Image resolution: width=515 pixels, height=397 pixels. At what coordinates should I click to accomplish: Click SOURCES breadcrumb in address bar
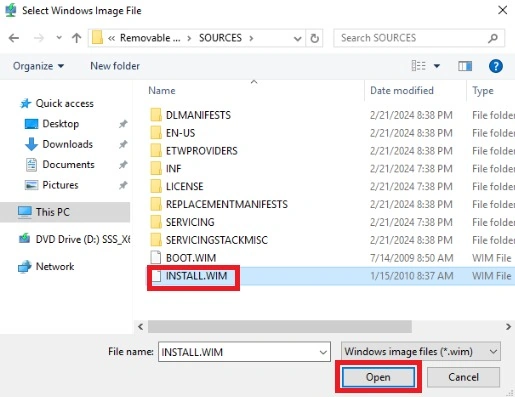(x=220, y=38)
